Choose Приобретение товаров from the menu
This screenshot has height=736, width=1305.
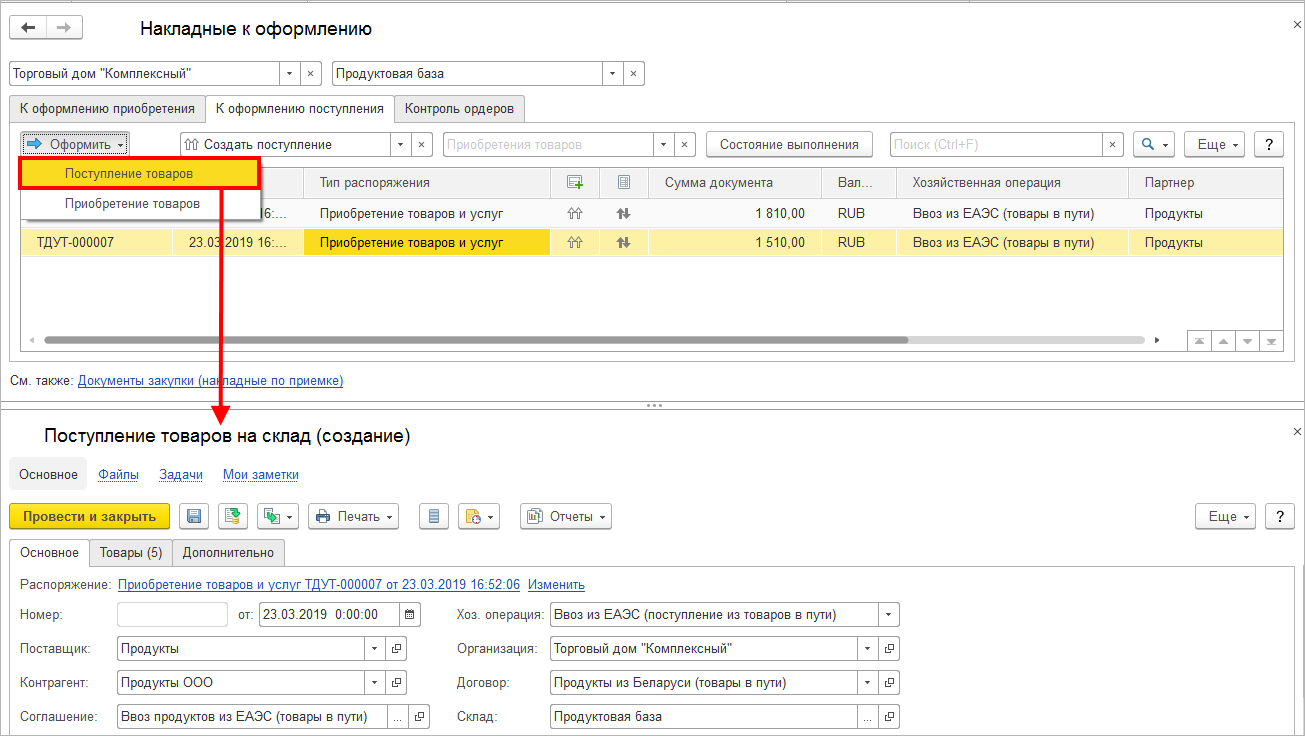[139, 203]
